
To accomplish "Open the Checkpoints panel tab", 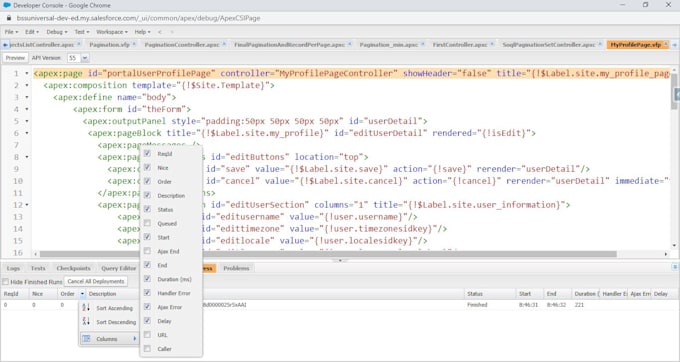I will (73, 268).
